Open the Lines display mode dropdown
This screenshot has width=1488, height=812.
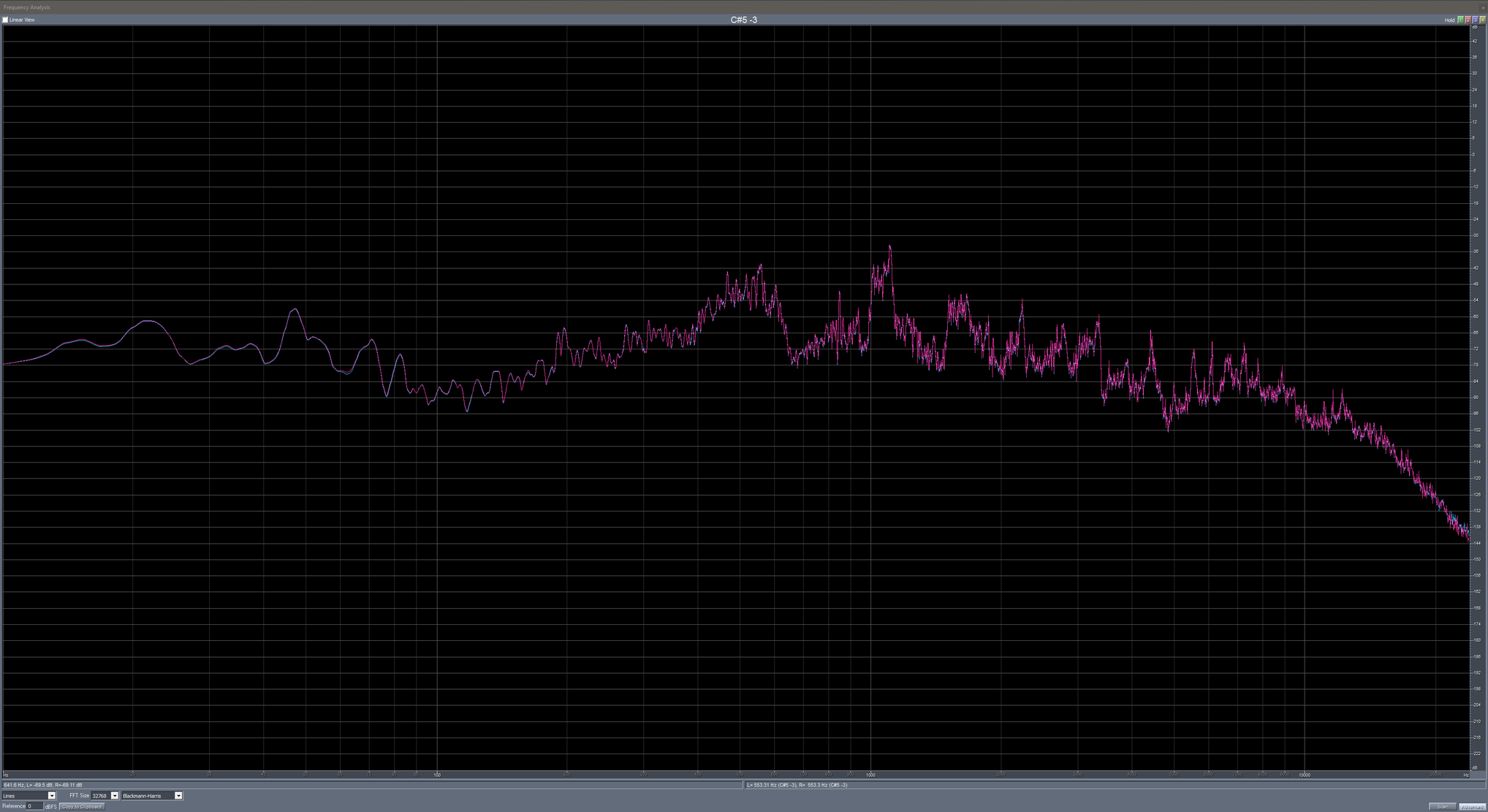click(x=52, y=795)
